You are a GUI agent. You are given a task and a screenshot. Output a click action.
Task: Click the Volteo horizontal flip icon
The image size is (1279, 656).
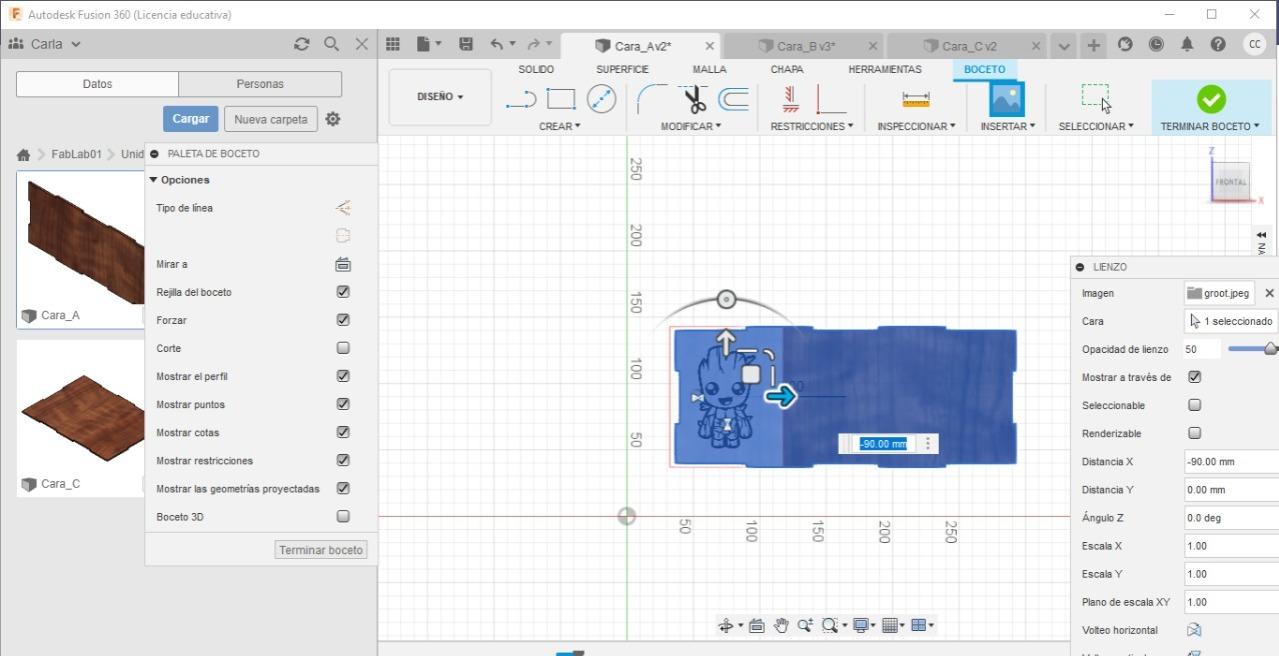[1194, 630]
